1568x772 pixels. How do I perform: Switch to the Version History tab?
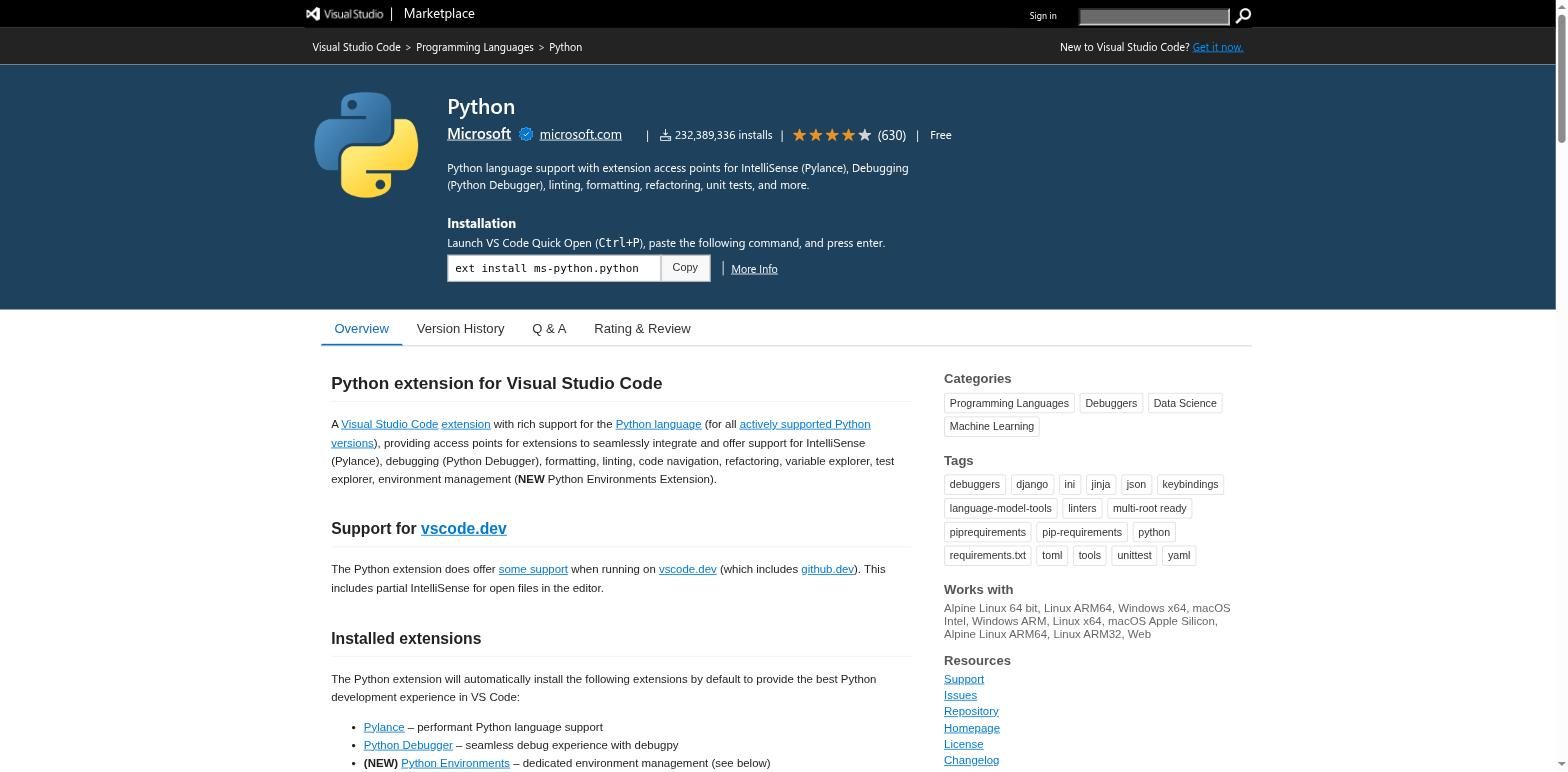point(460,329)
